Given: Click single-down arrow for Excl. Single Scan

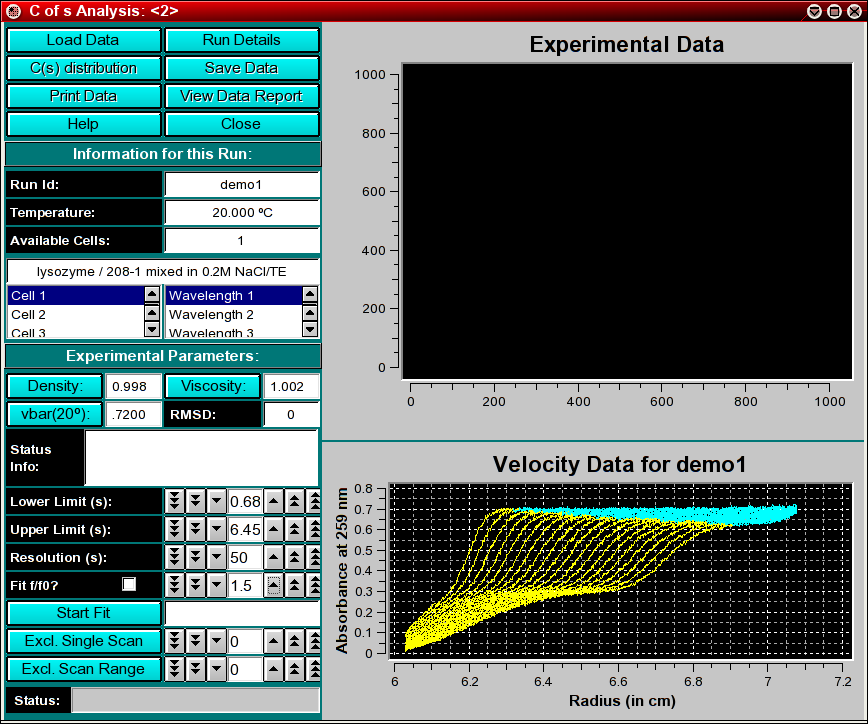Looking at the screenshot, I should click(x=217, y=641).
